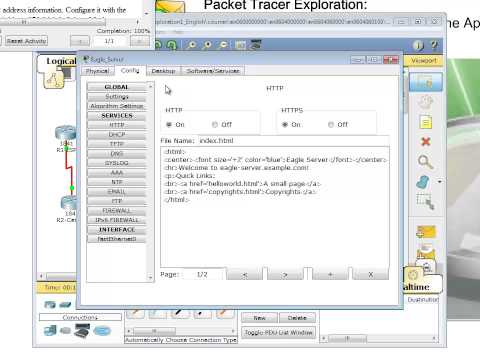Choose the WAN Emulation cloud category icon
The image size is (480, 360).
tap(102, 331)
